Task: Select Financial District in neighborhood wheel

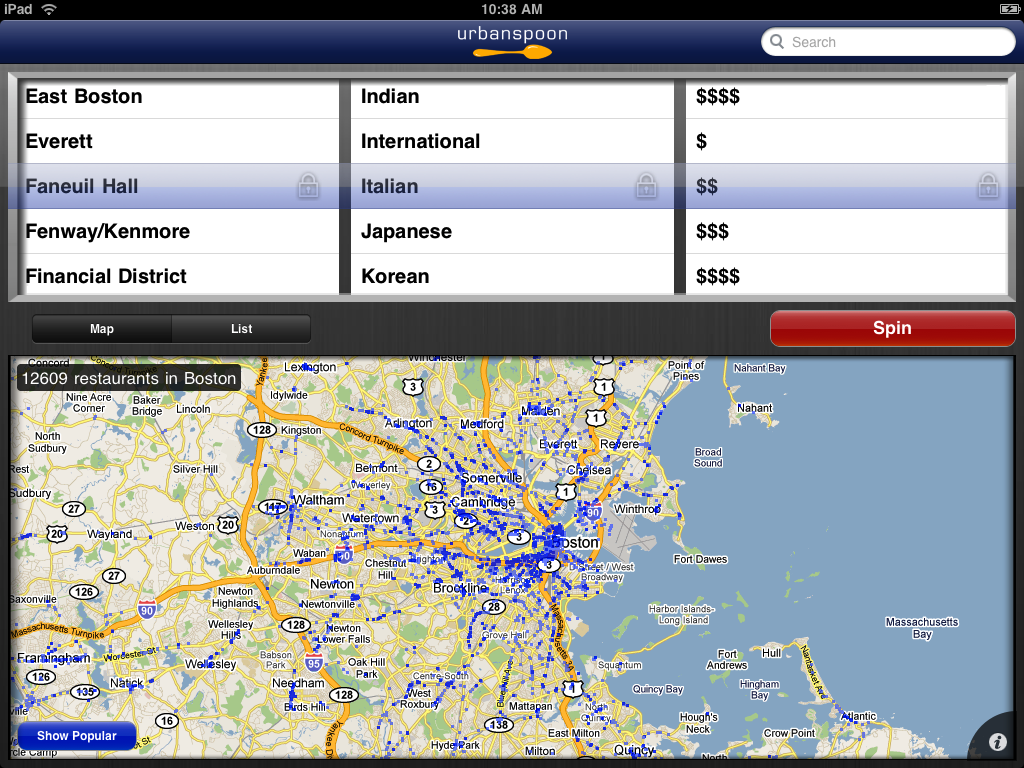Action: coord(106,276)
